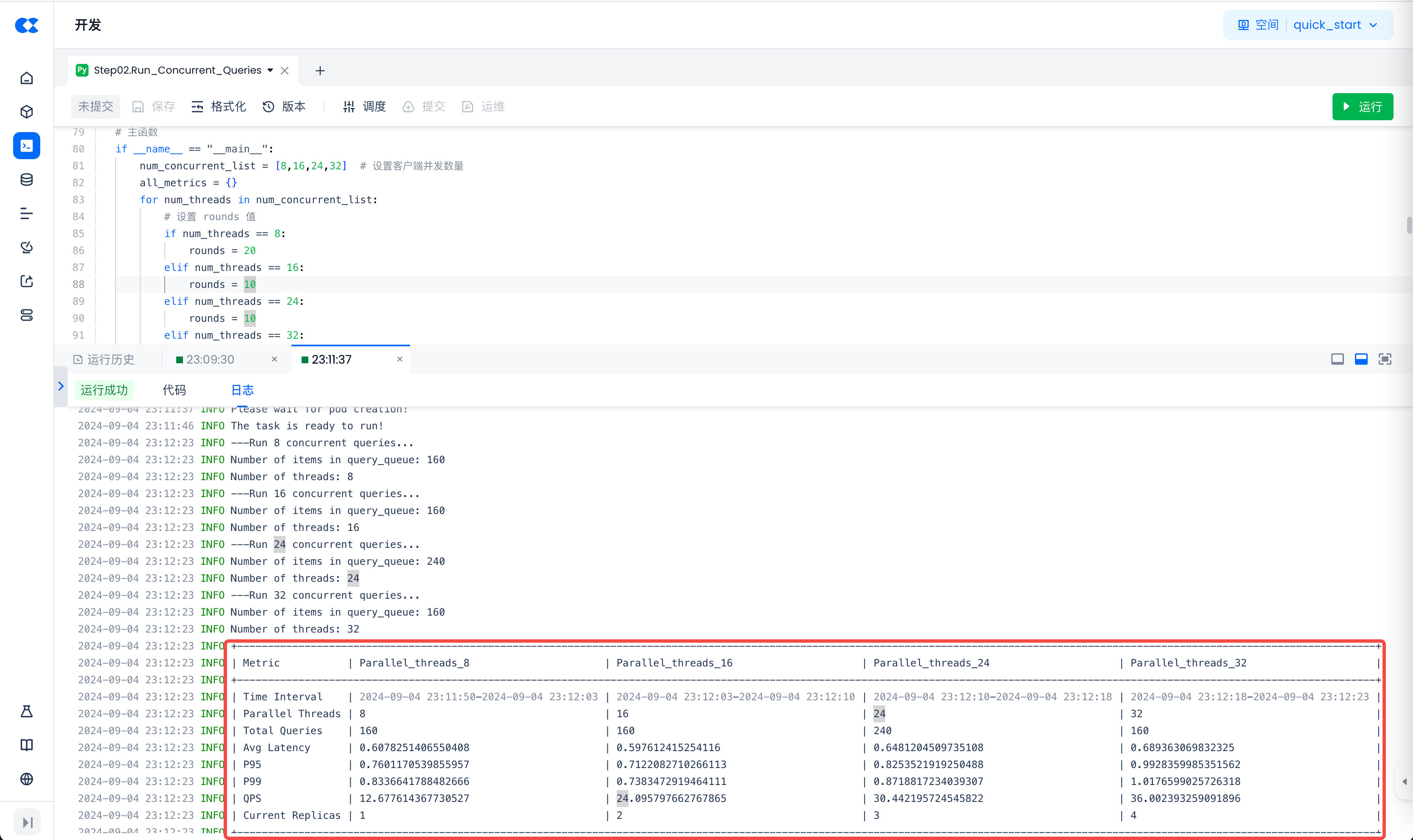Toggle fullscreen output panel icon
1413x840 pixels.
[x=1385, y=359]
